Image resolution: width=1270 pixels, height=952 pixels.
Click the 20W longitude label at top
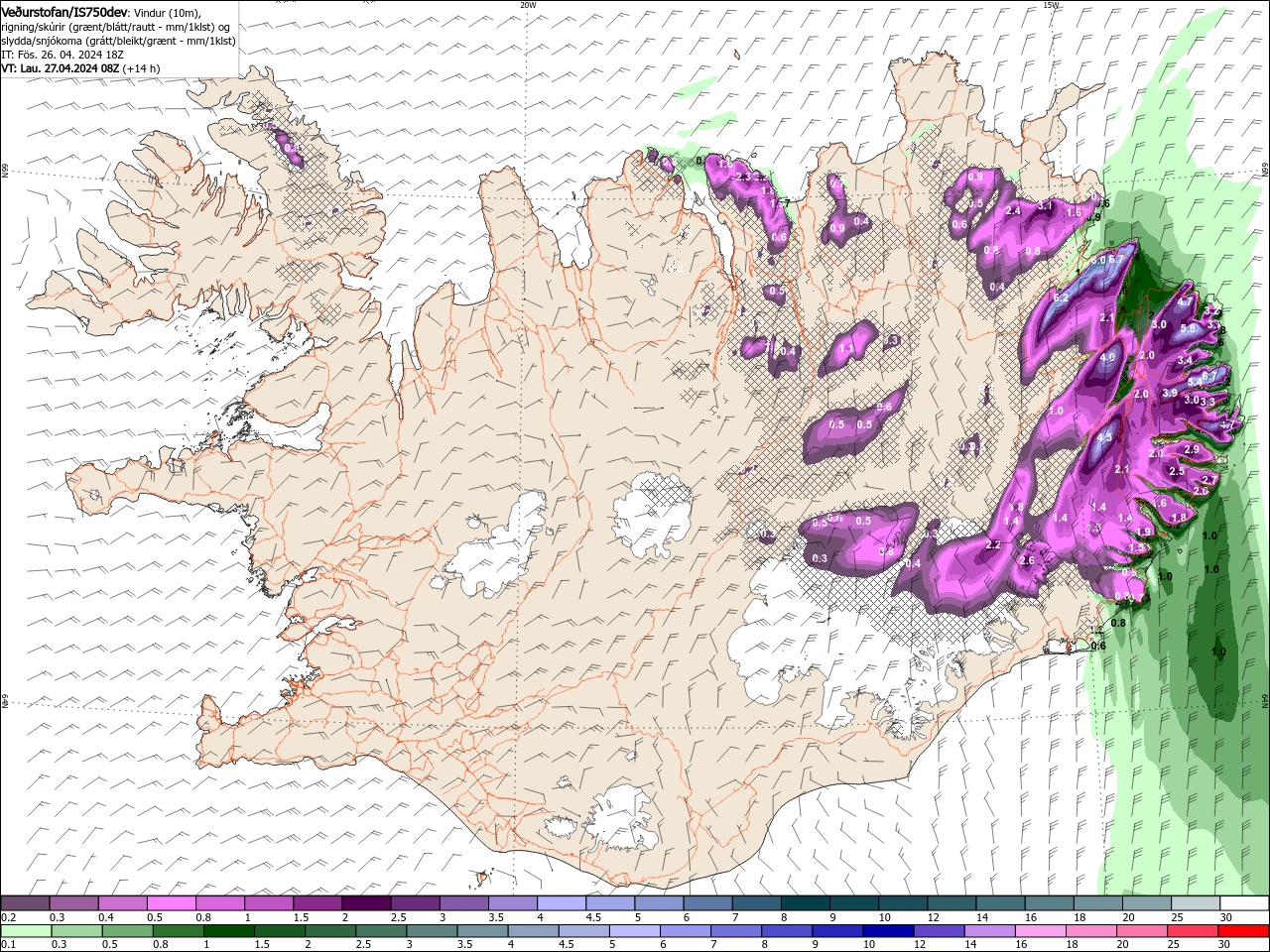(x=528, y=5)
